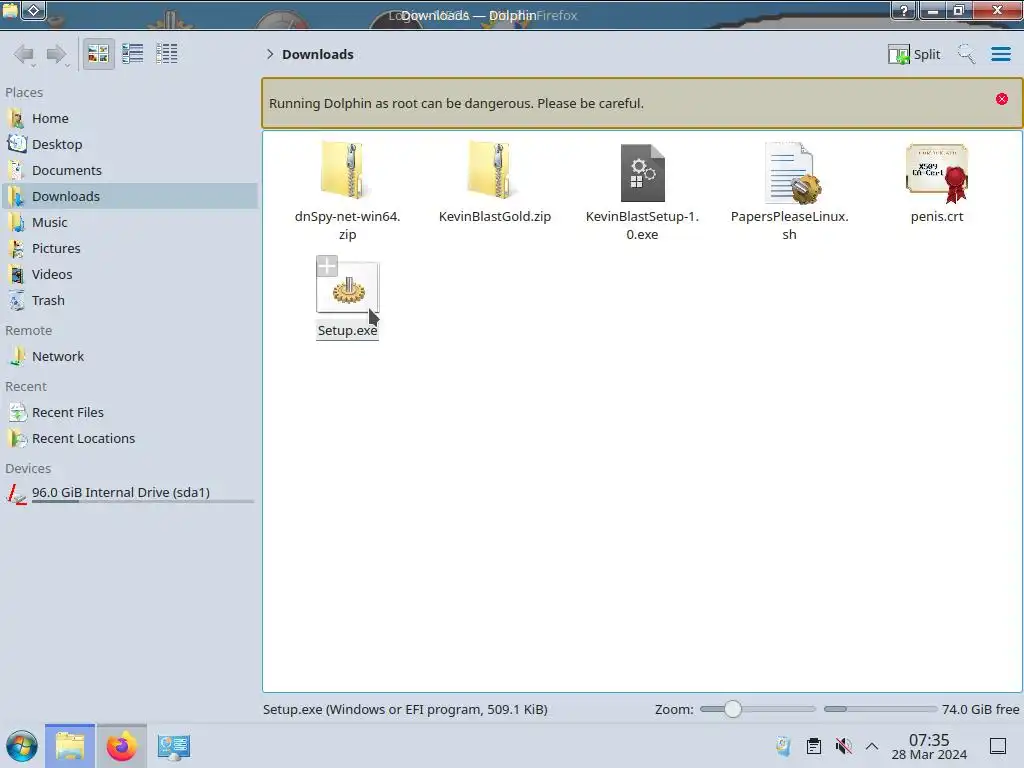The image size is (1024, 768).
Task: Open the window menu icon in titlebar
Action: point(10,10)
